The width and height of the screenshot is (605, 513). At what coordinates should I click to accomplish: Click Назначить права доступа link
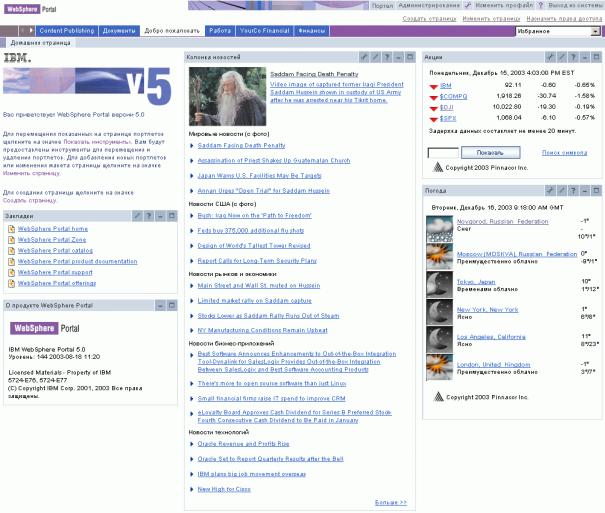tap(564, 19)
